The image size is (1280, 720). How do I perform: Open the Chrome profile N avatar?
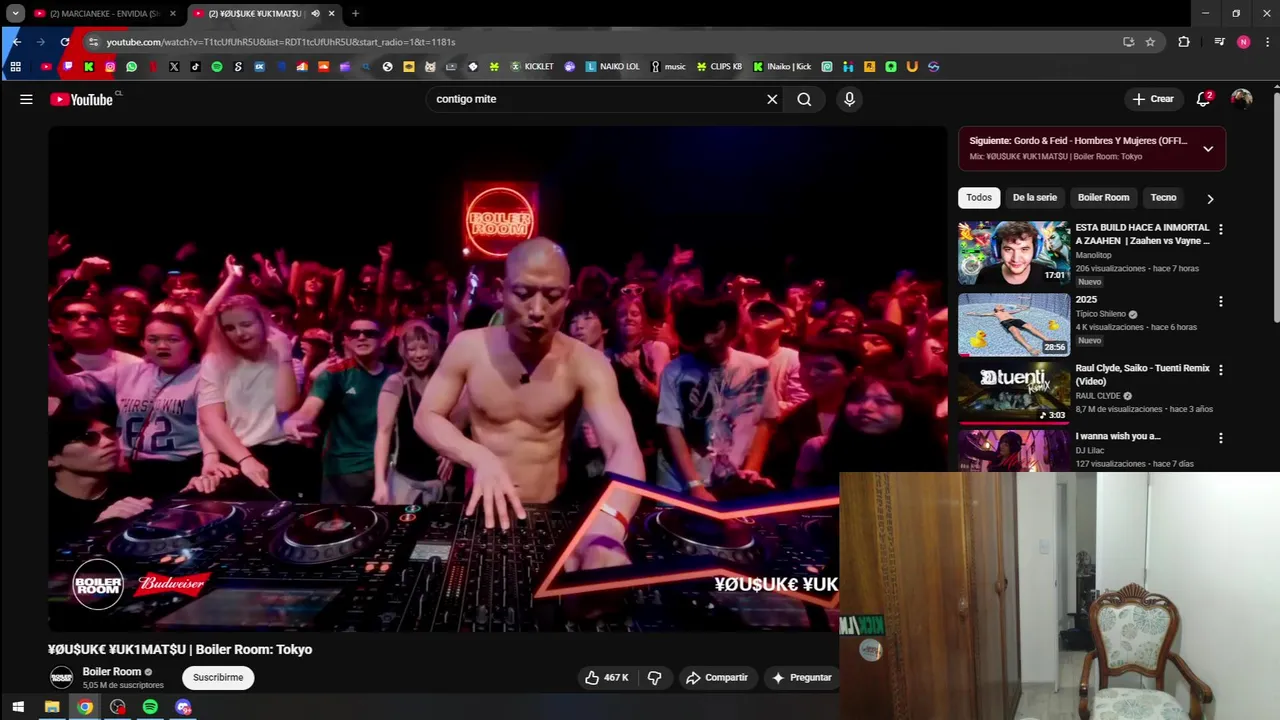point(1243,42)
